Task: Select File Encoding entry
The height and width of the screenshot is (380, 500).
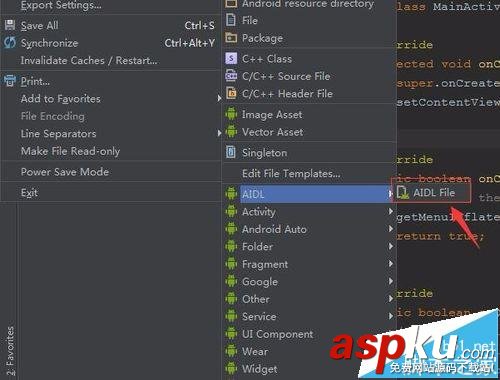Action: pyautogui.click(x=110, y=116)
